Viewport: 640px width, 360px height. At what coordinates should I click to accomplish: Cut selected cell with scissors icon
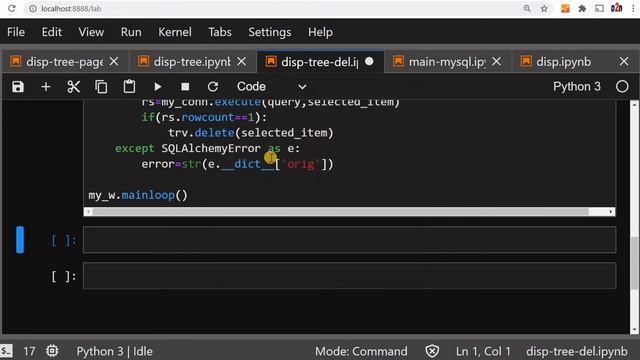pyautogui.click(x=73, y=87)
